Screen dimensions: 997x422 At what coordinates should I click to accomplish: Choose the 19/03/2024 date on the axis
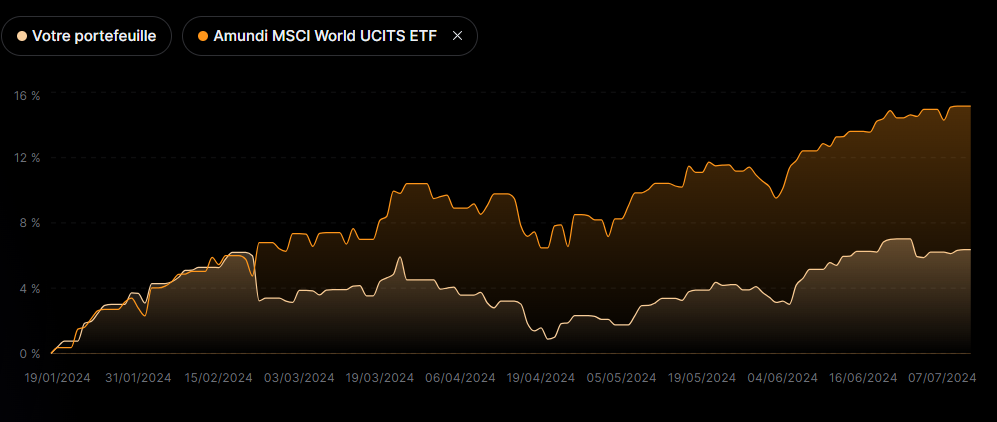click(x=379, y=378)
